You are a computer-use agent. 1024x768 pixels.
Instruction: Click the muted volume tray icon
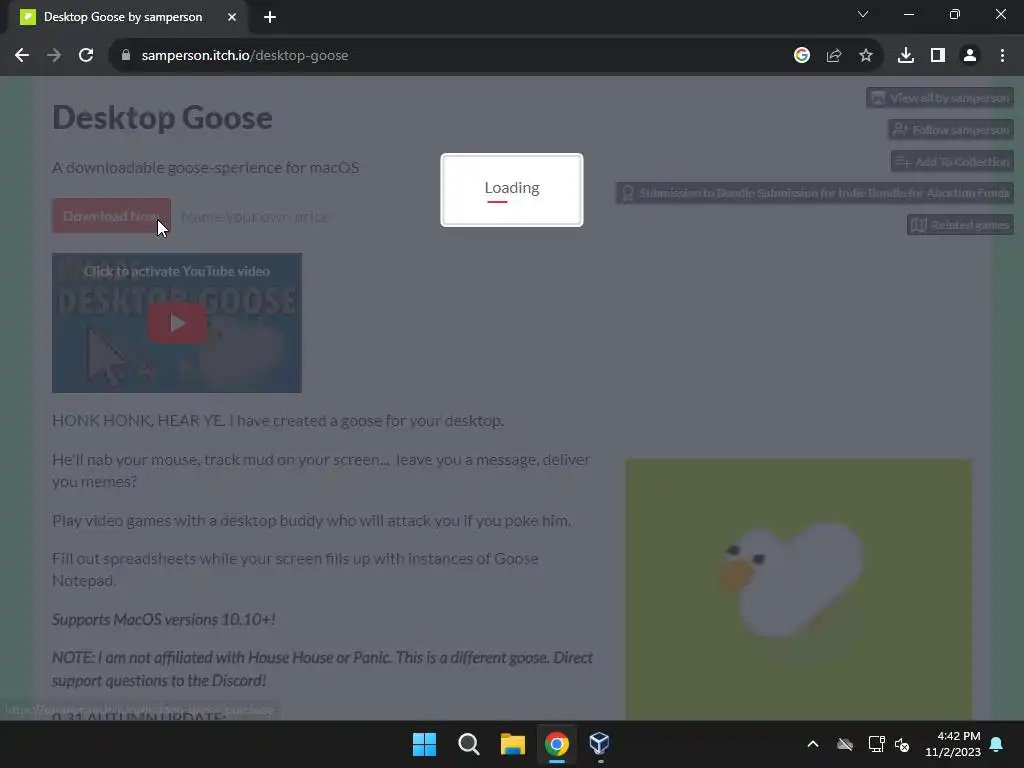click(903, 744)
